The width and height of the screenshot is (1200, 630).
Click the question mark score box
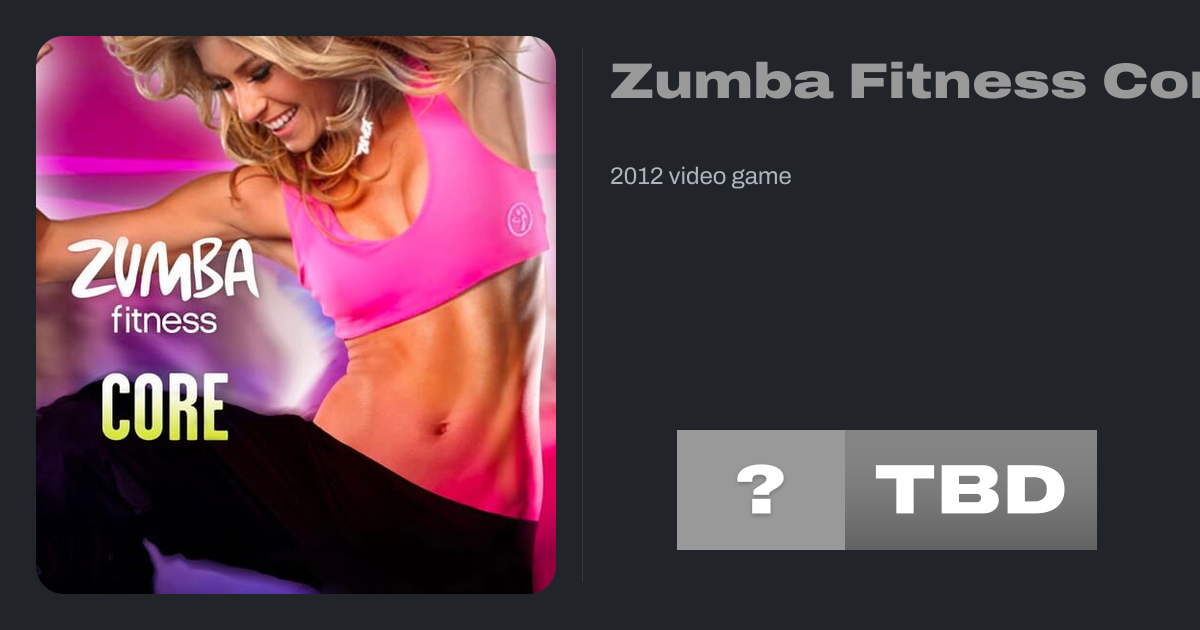point(761,490)
